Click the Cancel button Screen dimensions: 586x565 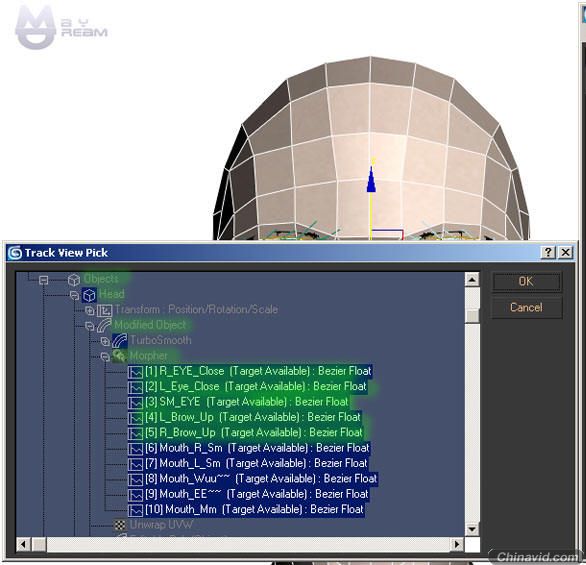(526, 308)
